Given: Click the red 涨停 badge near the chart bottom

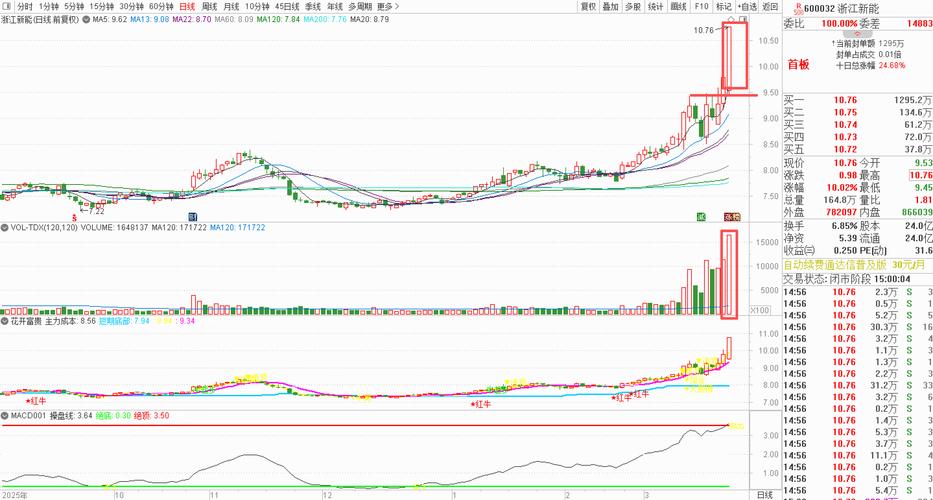Looking at the screenshot, I should coord(731,216).
